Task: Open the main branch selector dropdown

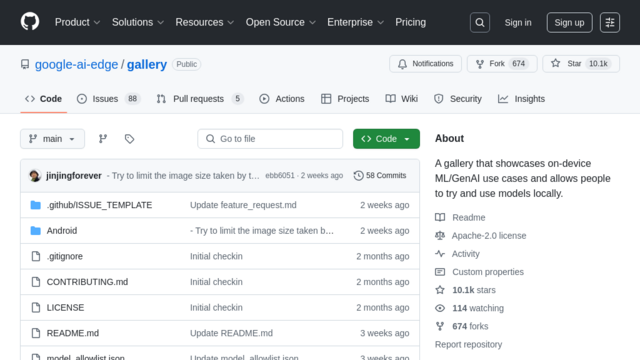Action: [x=53, y=139]
